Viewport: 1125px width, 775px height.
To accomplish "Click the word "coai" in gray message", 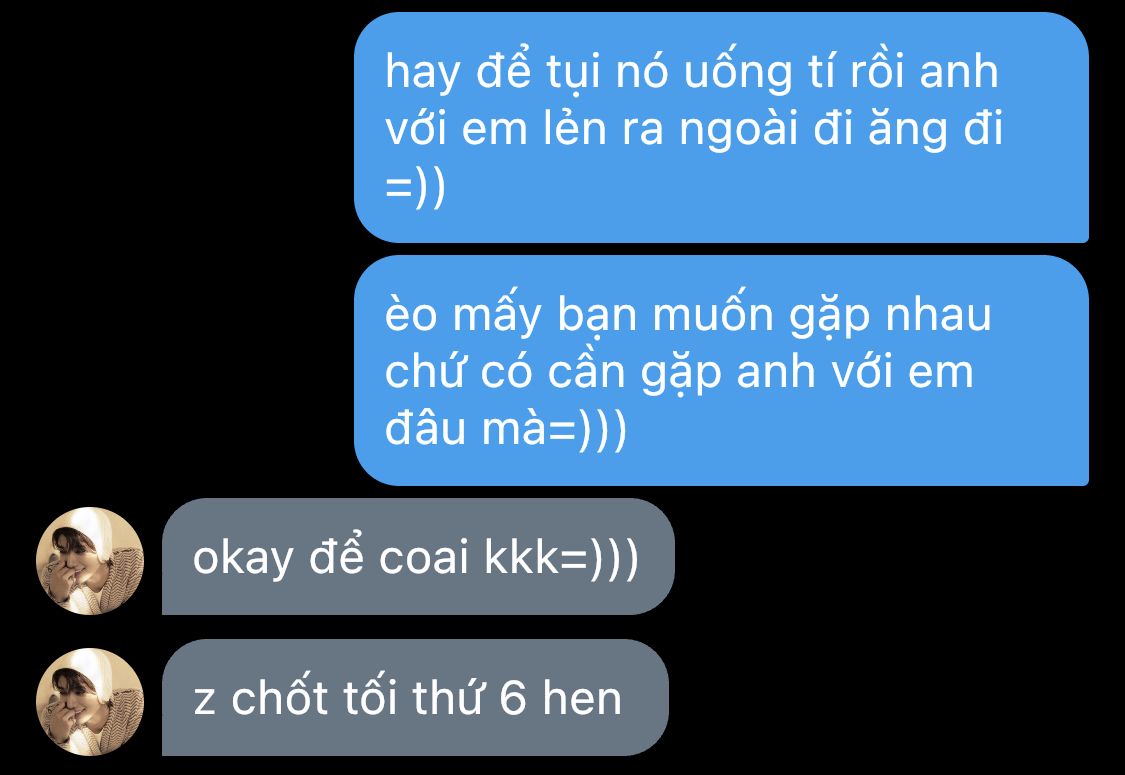I will pyautogui.click(x=423, y=558).
